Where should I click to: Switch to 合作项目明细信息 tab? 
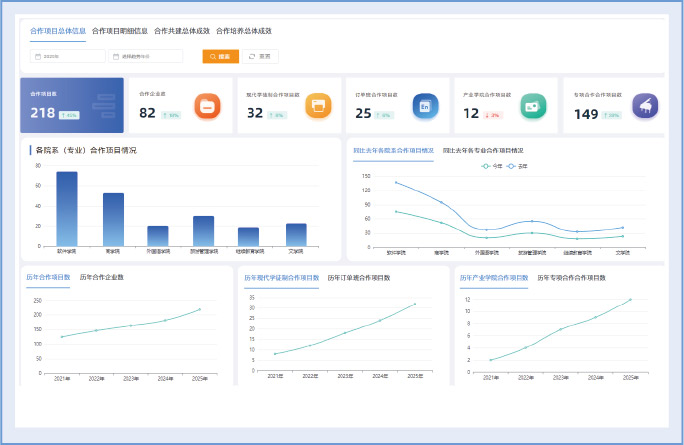click(x=119, y=31)
